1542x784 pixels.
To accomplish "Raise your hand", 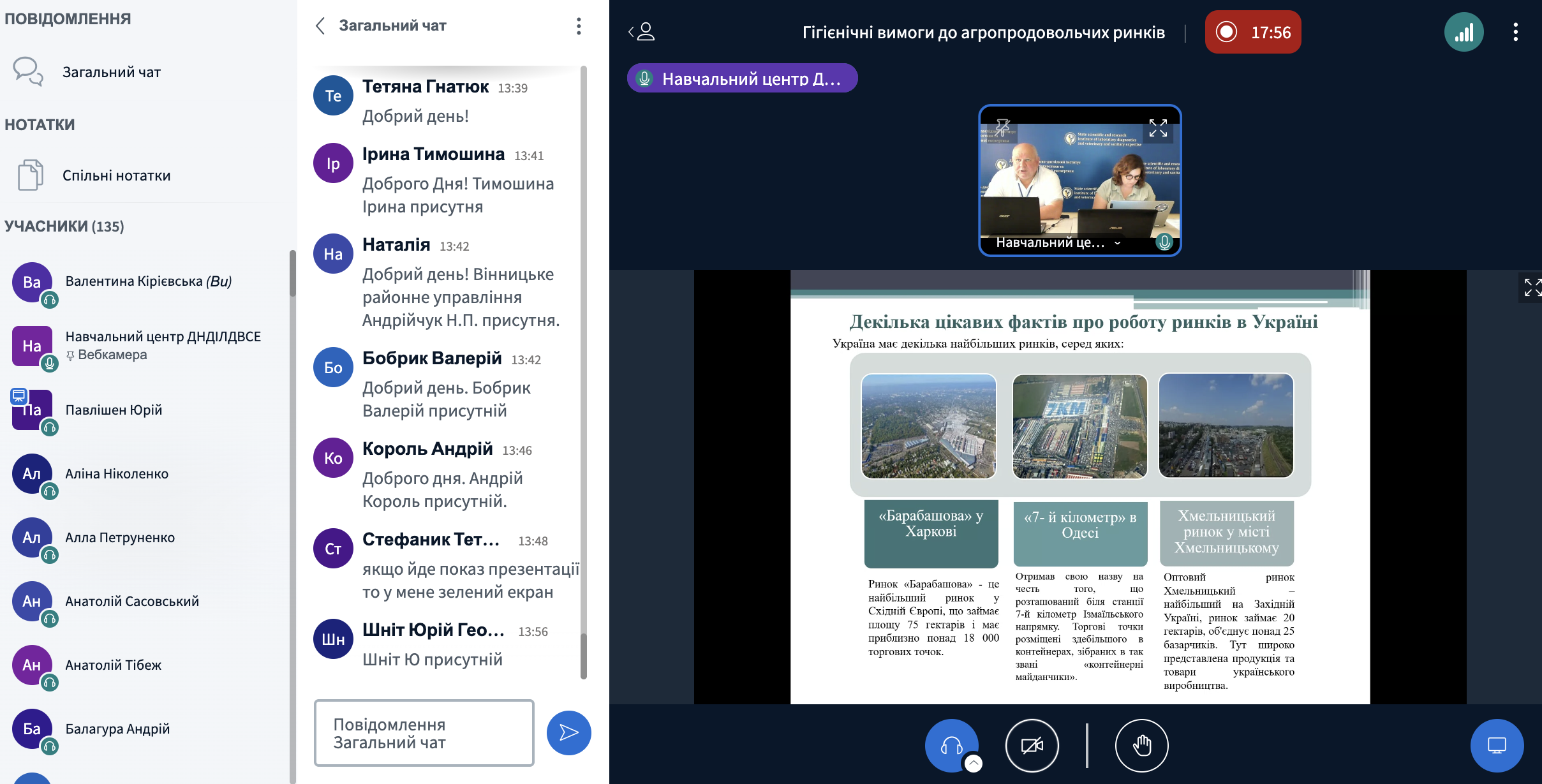I will [1141, 745].
